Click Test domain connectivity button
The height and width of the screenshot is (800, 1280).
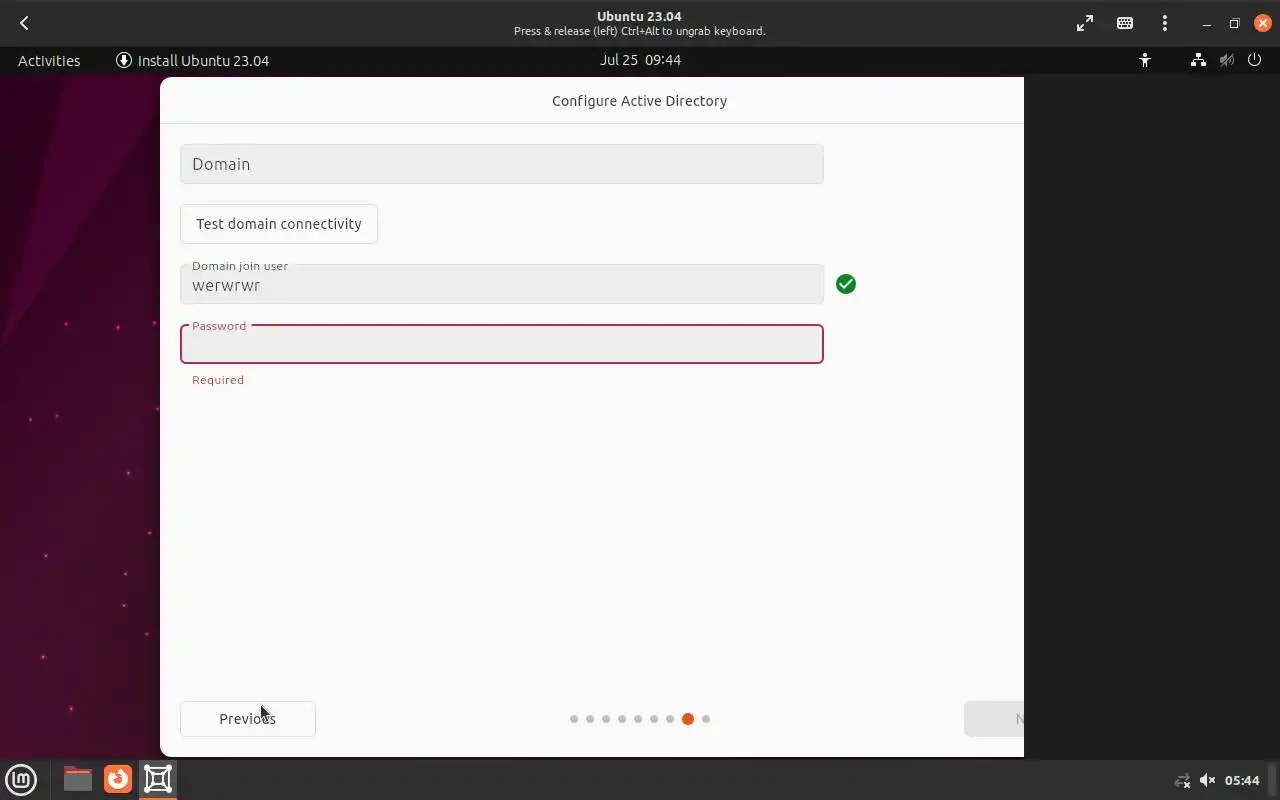pos(279,224)
